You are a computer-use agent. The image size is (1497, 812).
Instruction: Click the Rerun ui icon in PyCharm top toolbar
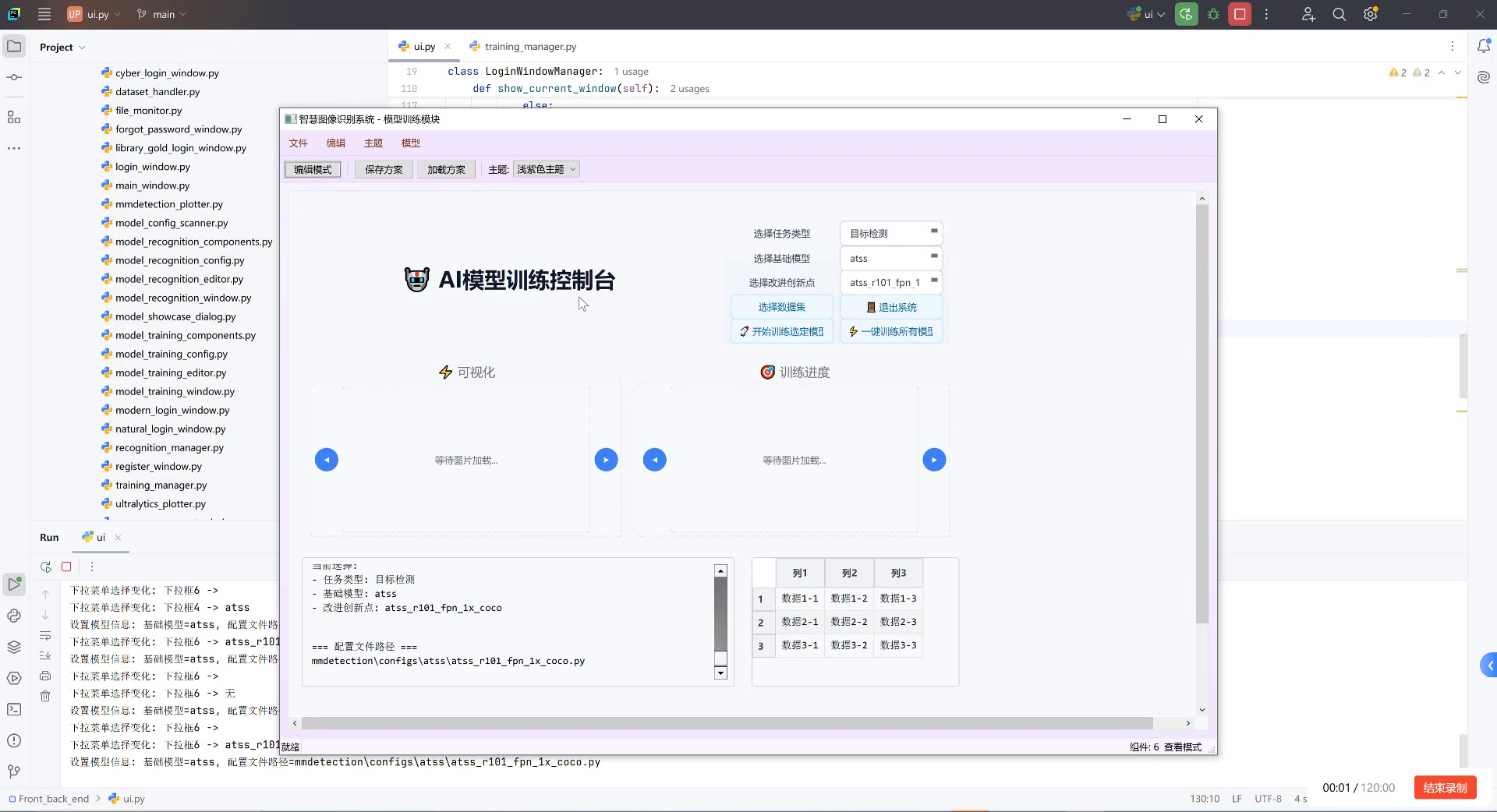click(1187, 14)
